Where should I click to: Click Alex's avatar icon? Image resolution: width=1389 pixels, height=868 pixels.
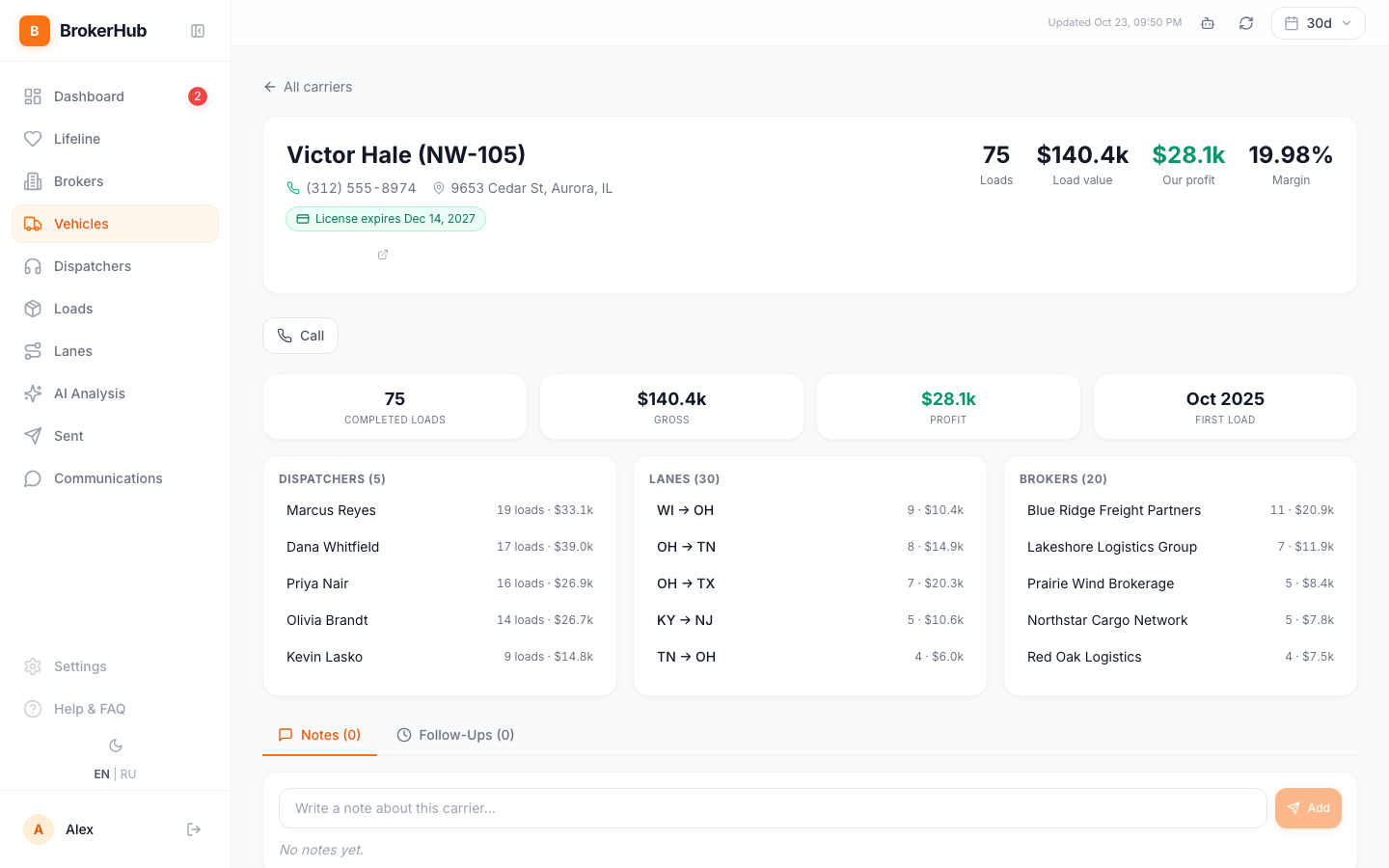(39, 829)
